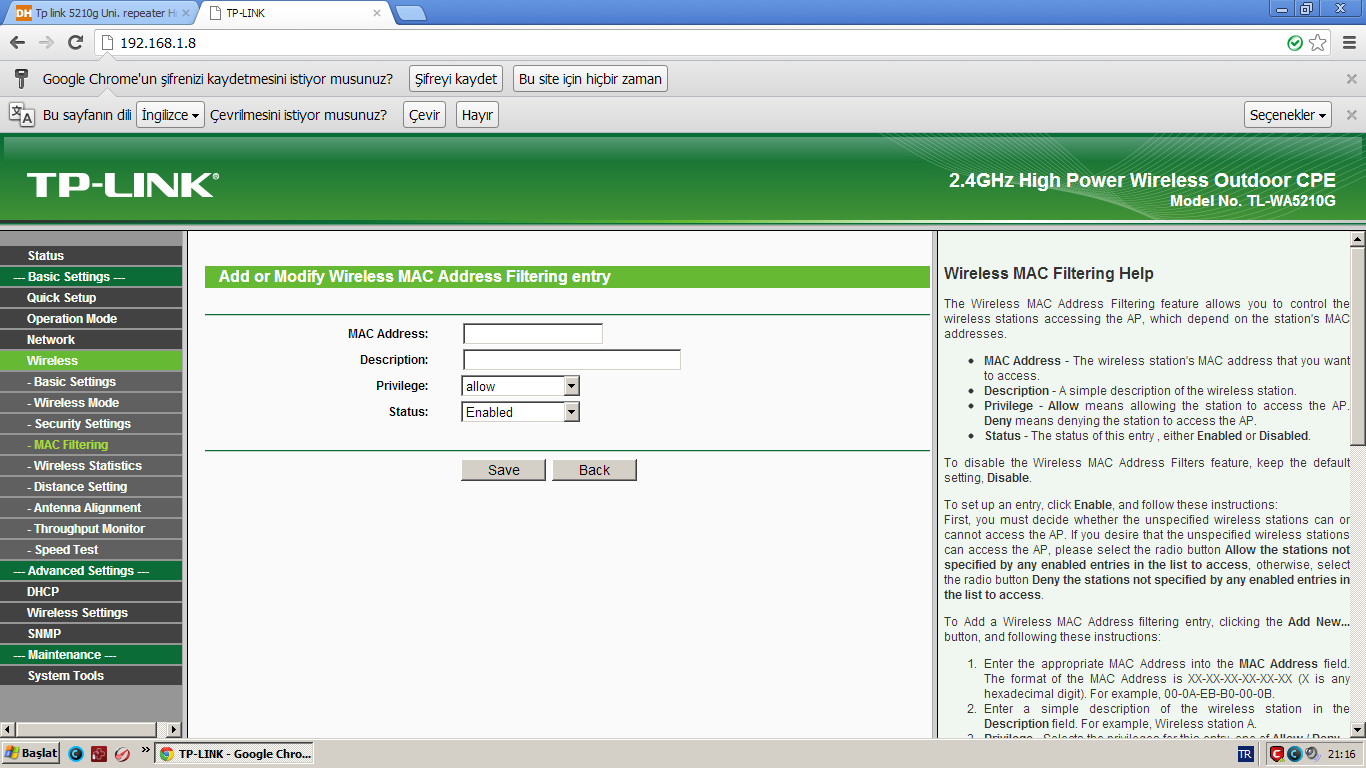Open DHCP in sidebar
Image resolution: width=1366 pixels, height=768 pixels.
coord(91,592)
